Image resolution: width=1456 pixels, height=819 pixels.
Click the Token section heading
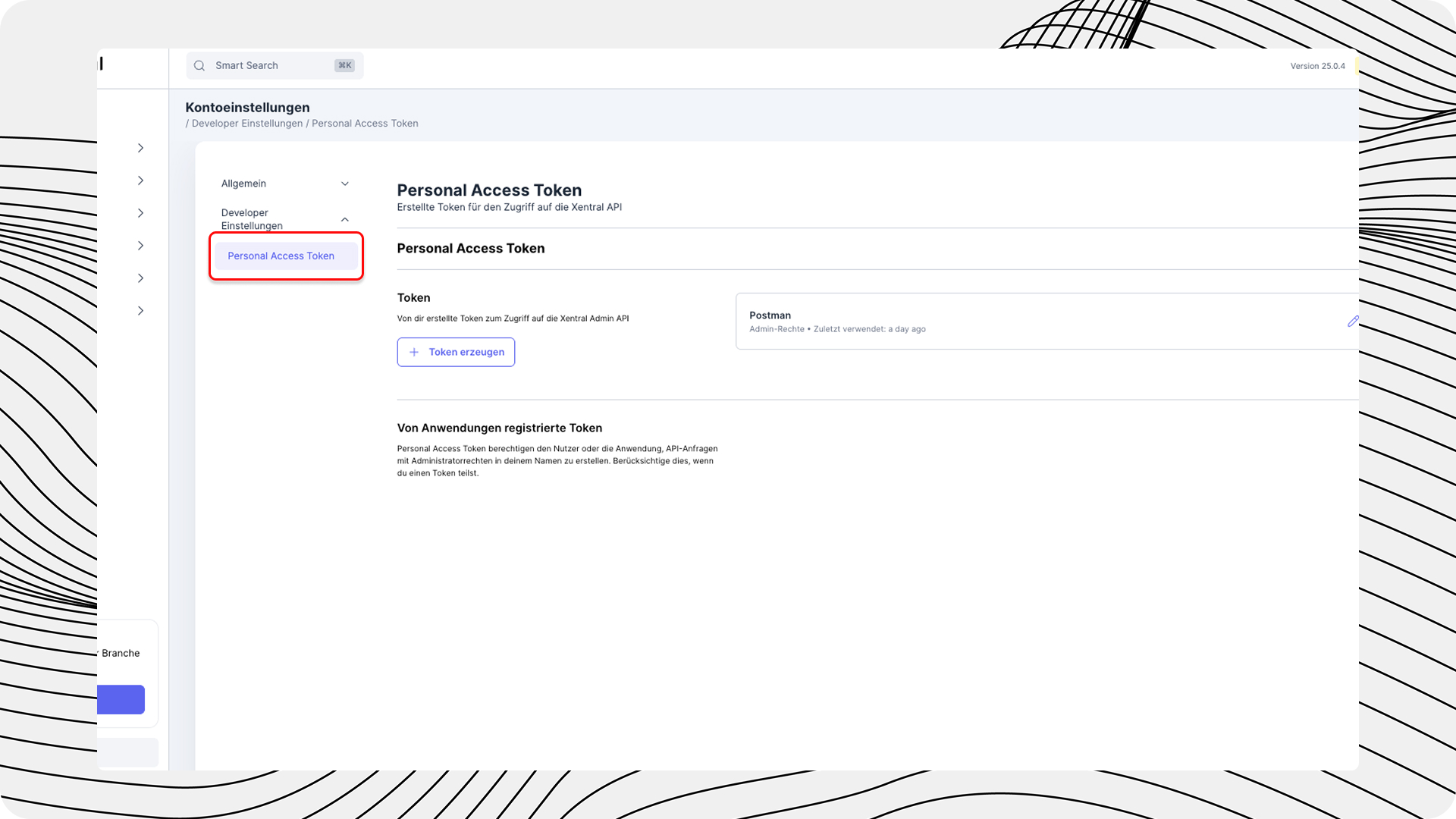click(x=413, y=298)
